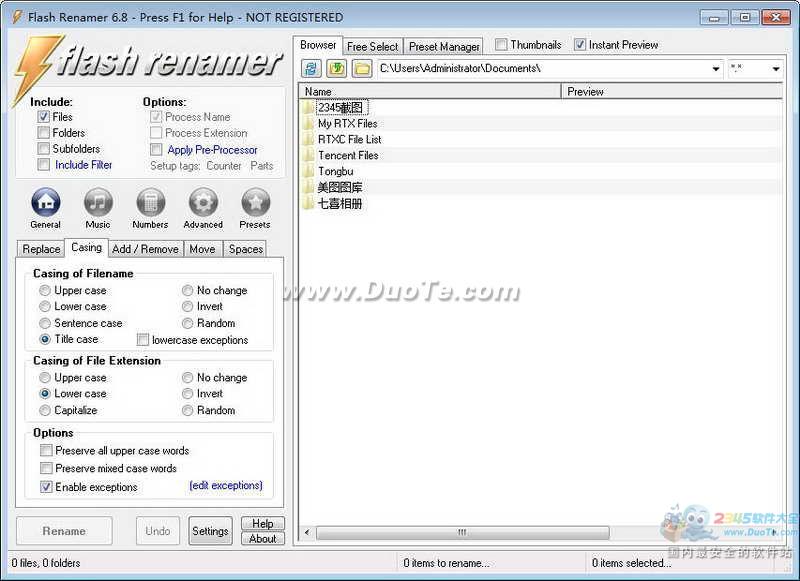Select filename Random radio button
Image resolution: width=800 pixels, height=581 pixels.
pyautogui.click(x=187, y=323)
